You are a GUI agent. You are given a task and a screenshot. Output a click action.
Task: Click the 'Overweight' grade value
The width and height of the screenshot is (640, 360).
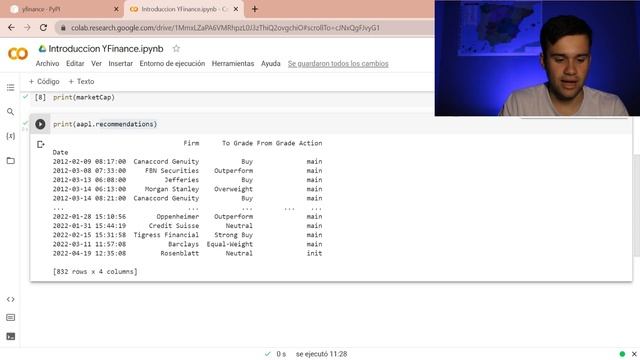coord(233,189)
